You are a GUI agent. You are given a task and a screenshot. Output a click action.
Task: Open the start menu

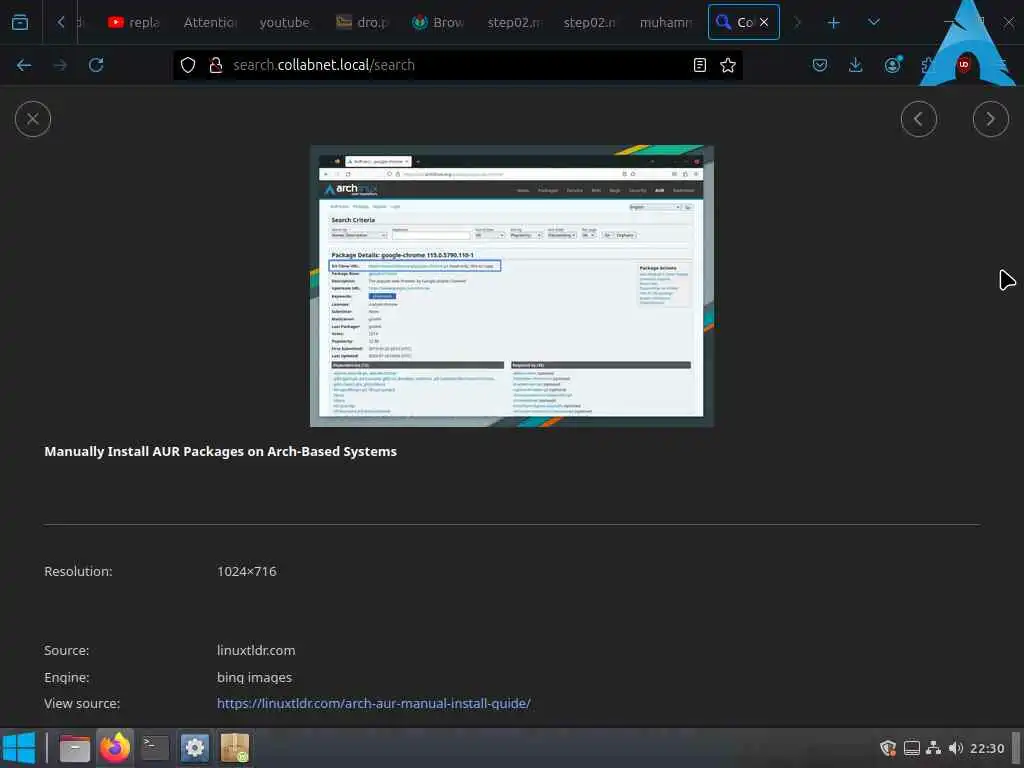pos(19,748)
